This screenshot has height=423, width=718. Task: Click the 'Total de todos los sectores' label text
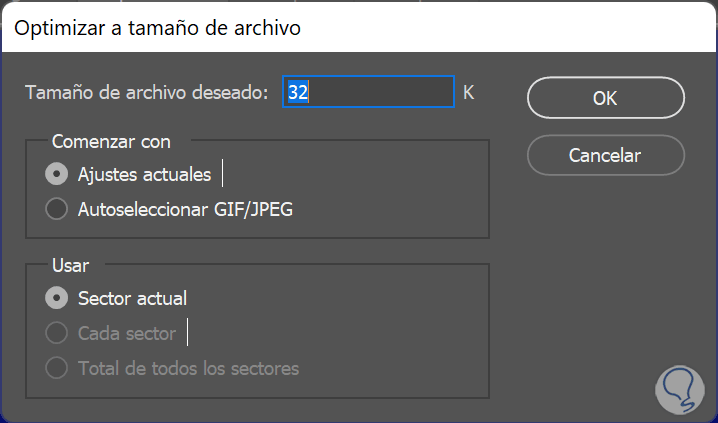(188, 369)
